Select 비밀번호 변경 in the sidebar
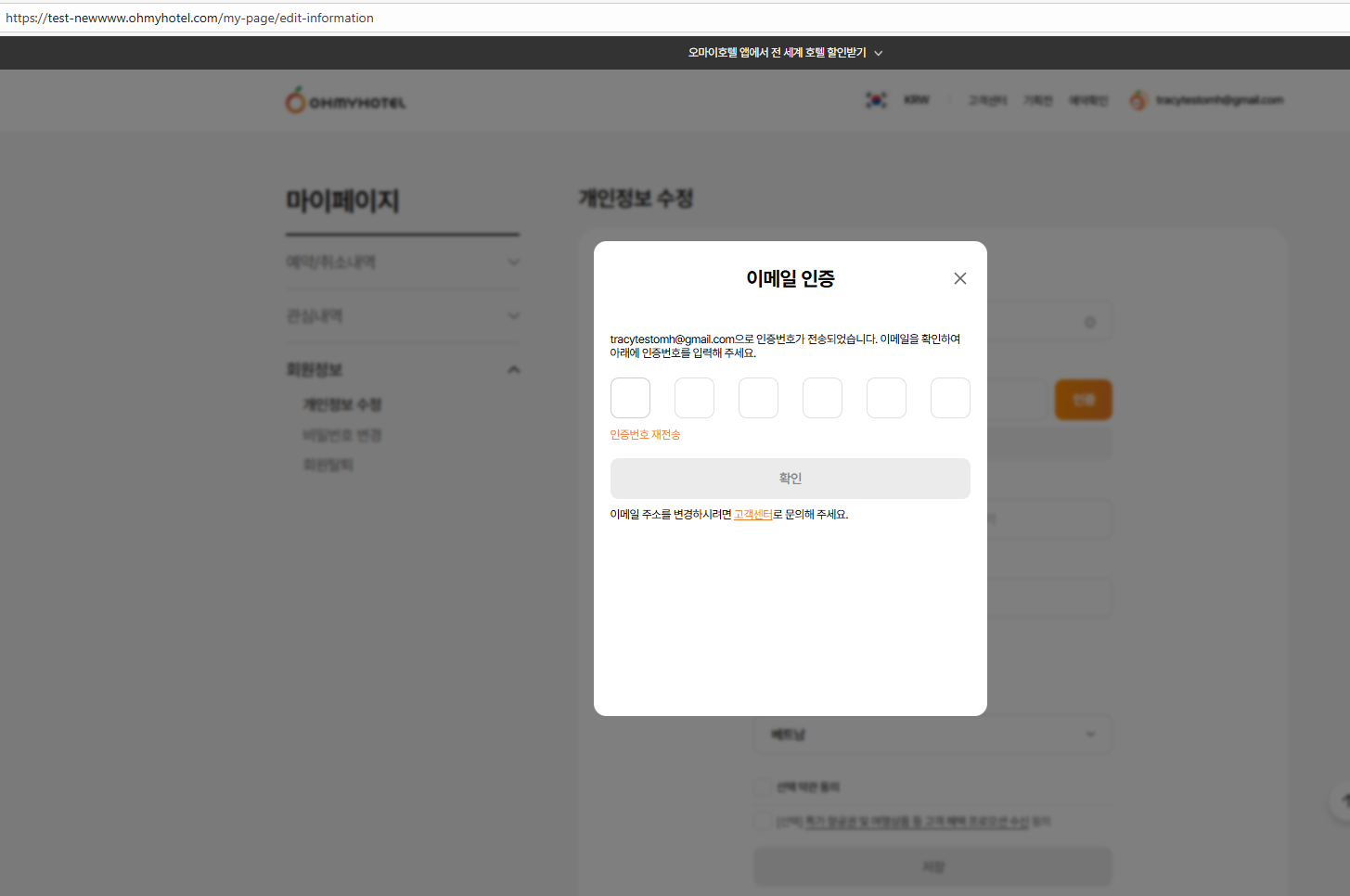1350x896 pixels. [x=342, y=435]
